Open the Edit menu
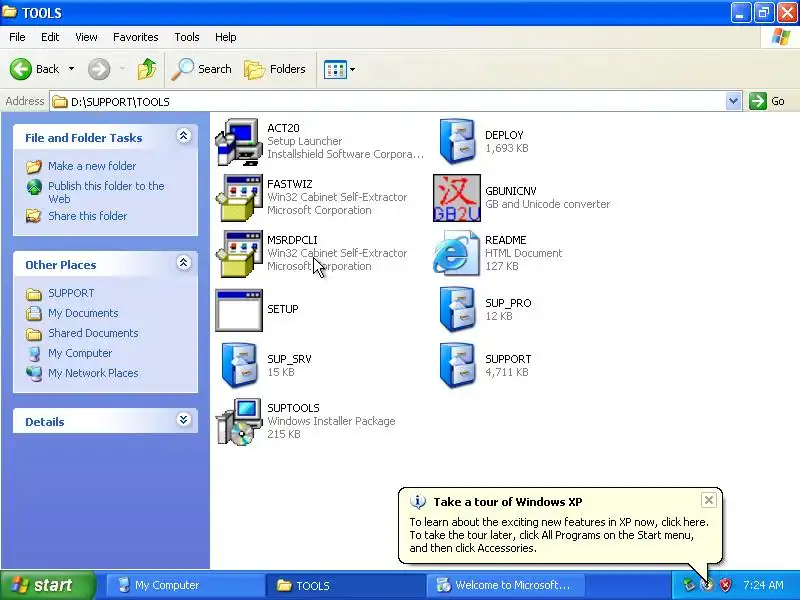Image resolution: width=800 pixels, height=600 pixels. click(50, 37)
